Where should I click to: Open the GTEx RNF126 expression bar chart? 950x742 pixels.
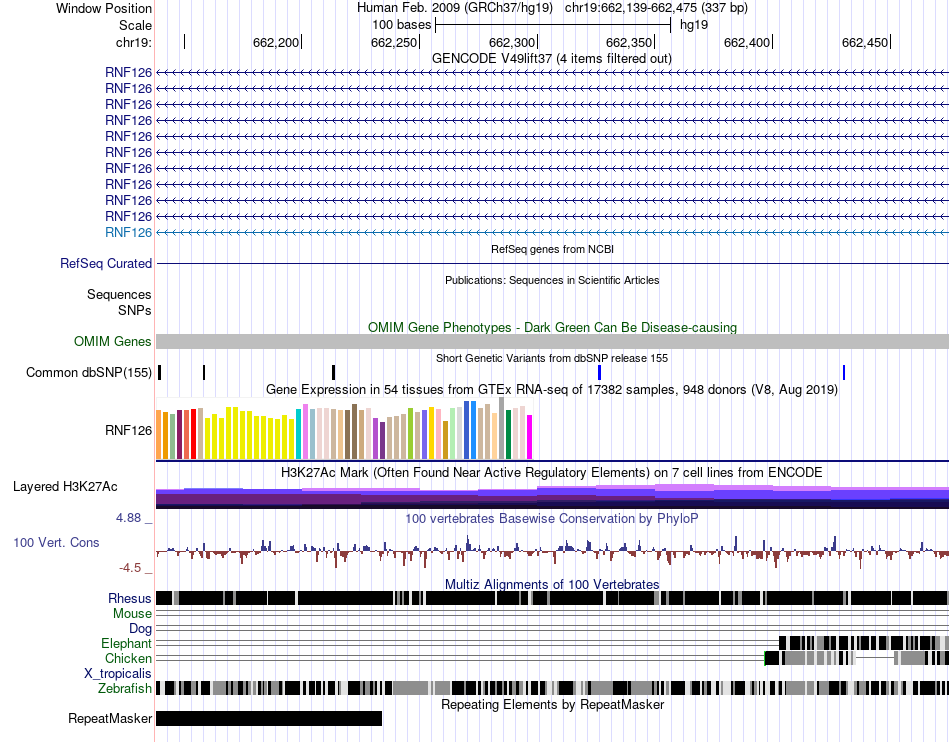pyautogui.click(x=344, y=429)
